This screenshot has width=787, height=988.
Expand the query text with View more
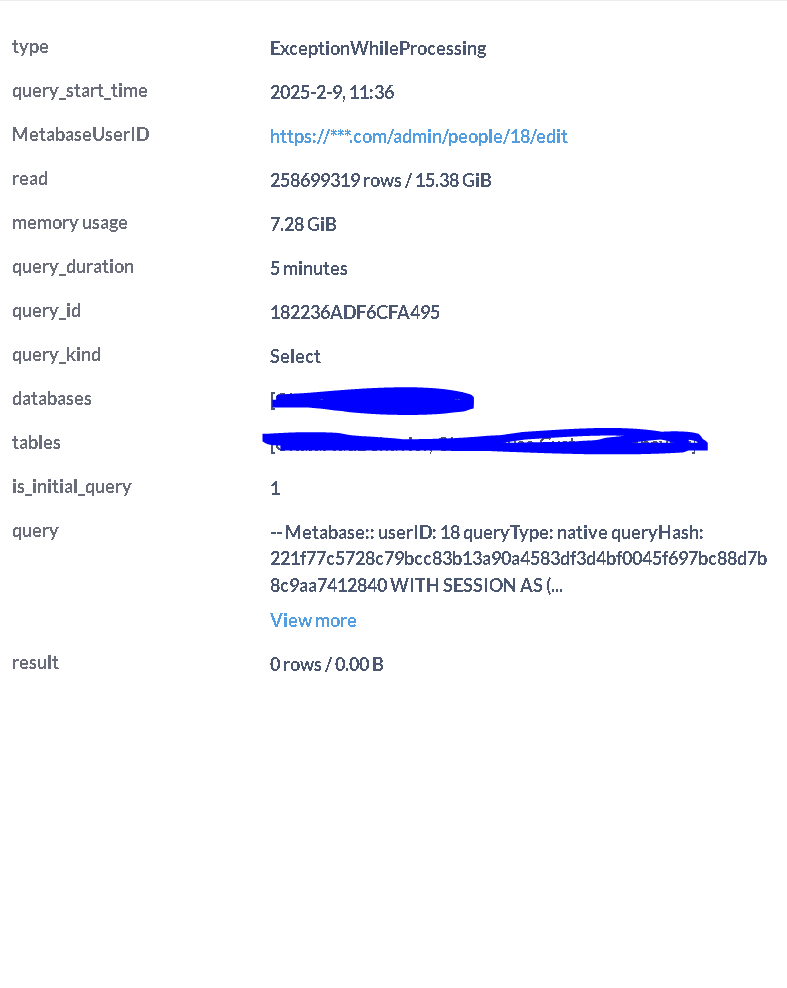[x=313, y=621]
